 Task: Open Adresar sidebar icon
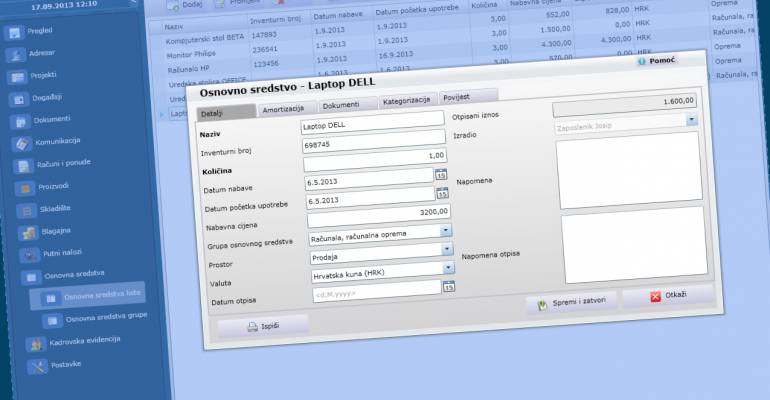pos(16,55)
